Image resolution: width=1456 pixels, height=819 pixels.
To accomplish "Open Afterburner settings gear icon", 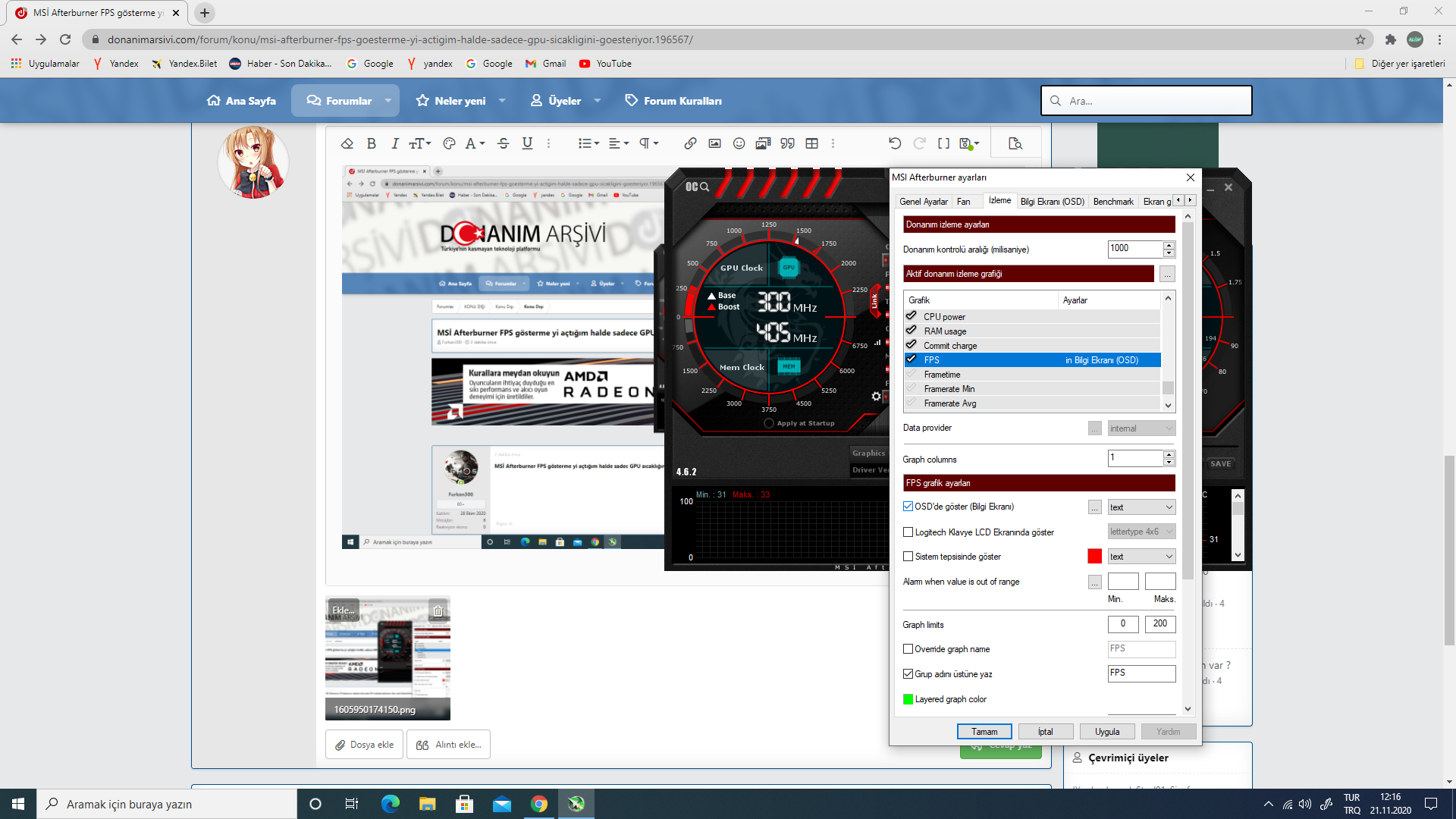I will point(877,396).
